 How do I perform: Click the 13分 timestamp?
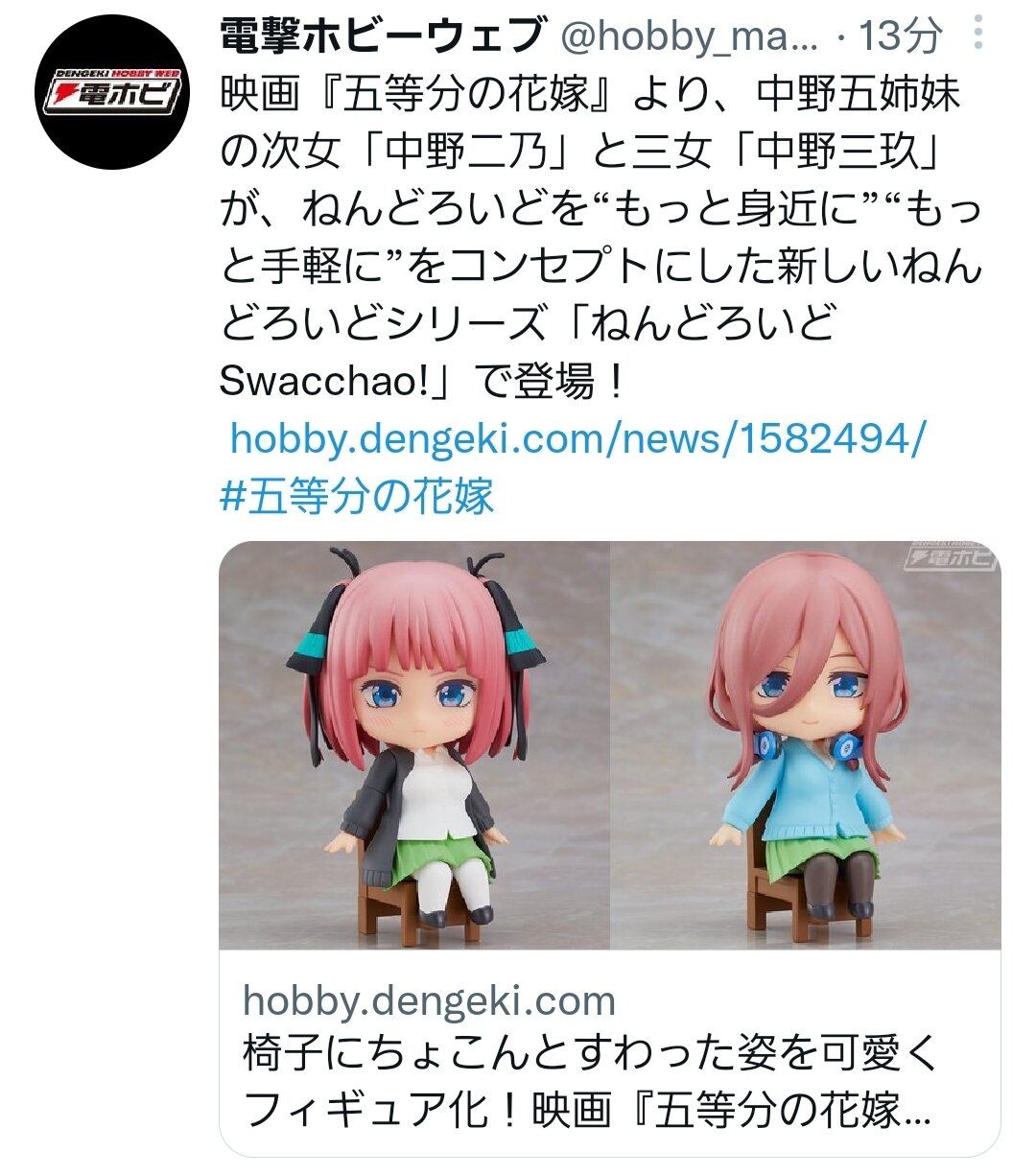pos(899,36)
